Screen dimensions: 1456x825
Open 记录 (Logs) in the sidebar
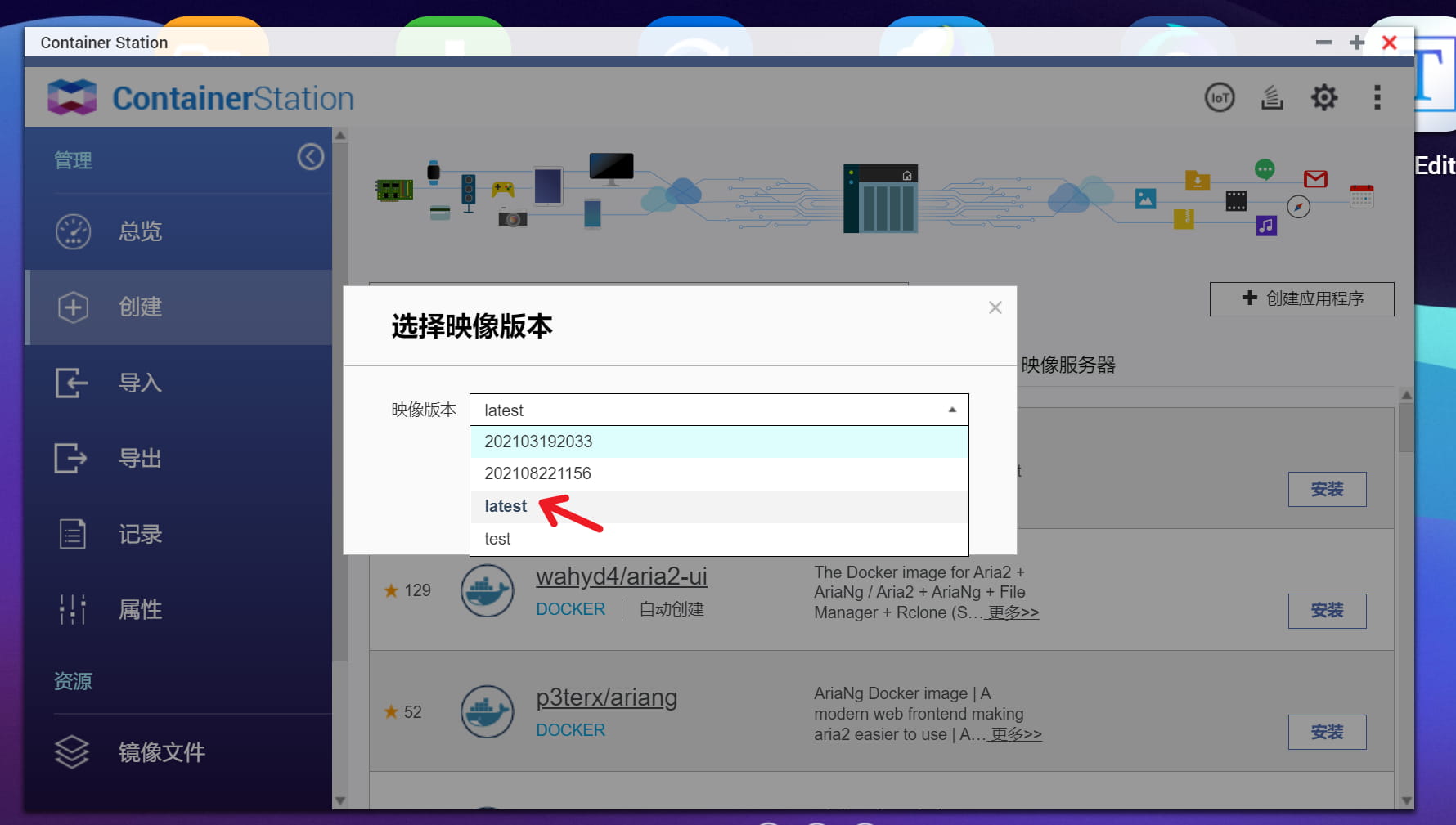pos(140,533)
